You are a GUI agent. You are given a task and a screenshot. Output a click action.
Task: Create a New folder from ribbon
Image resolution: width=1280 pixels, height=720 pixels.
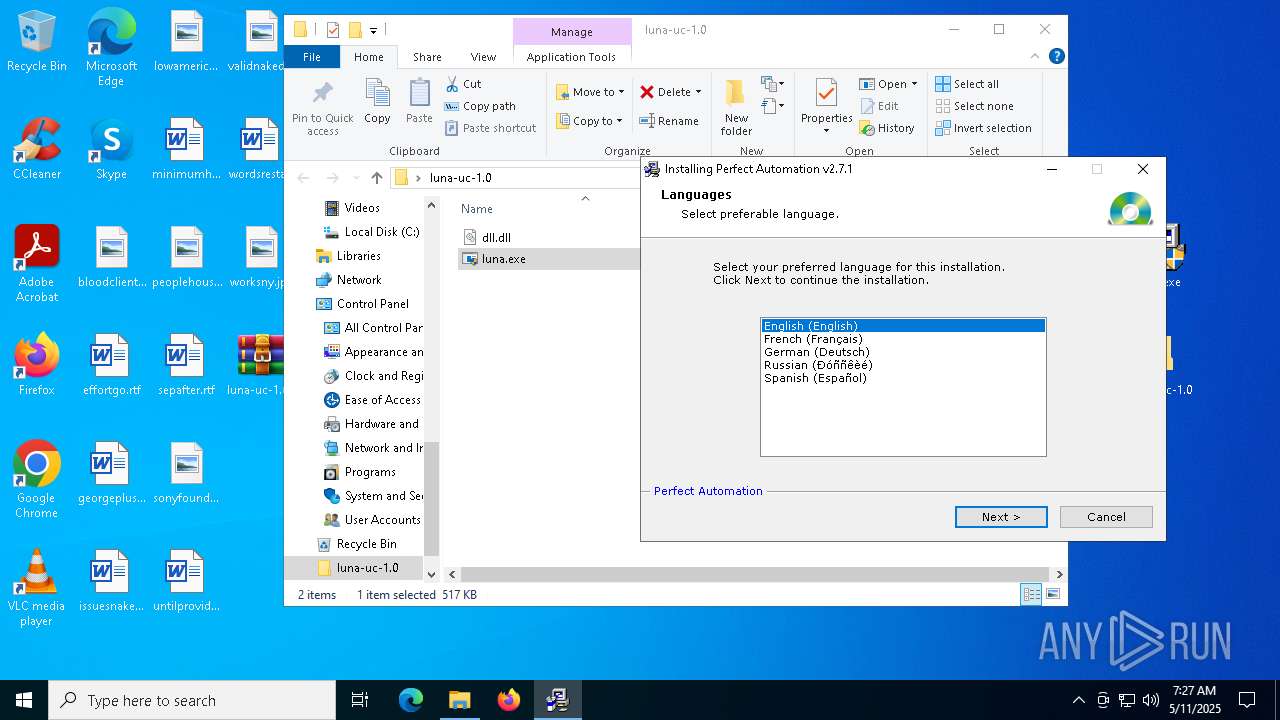point(736,108)
